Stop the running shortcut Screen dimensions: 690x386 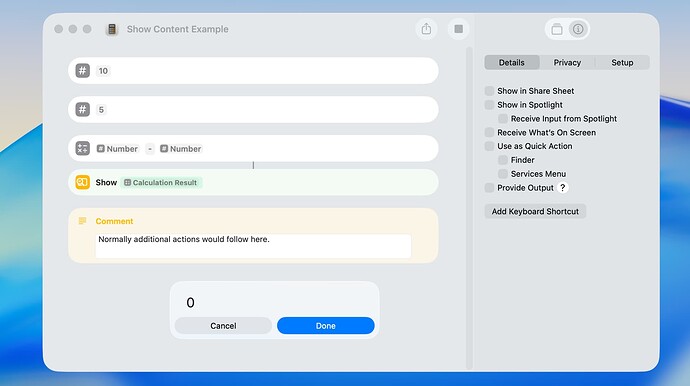(x=459, y=29)
